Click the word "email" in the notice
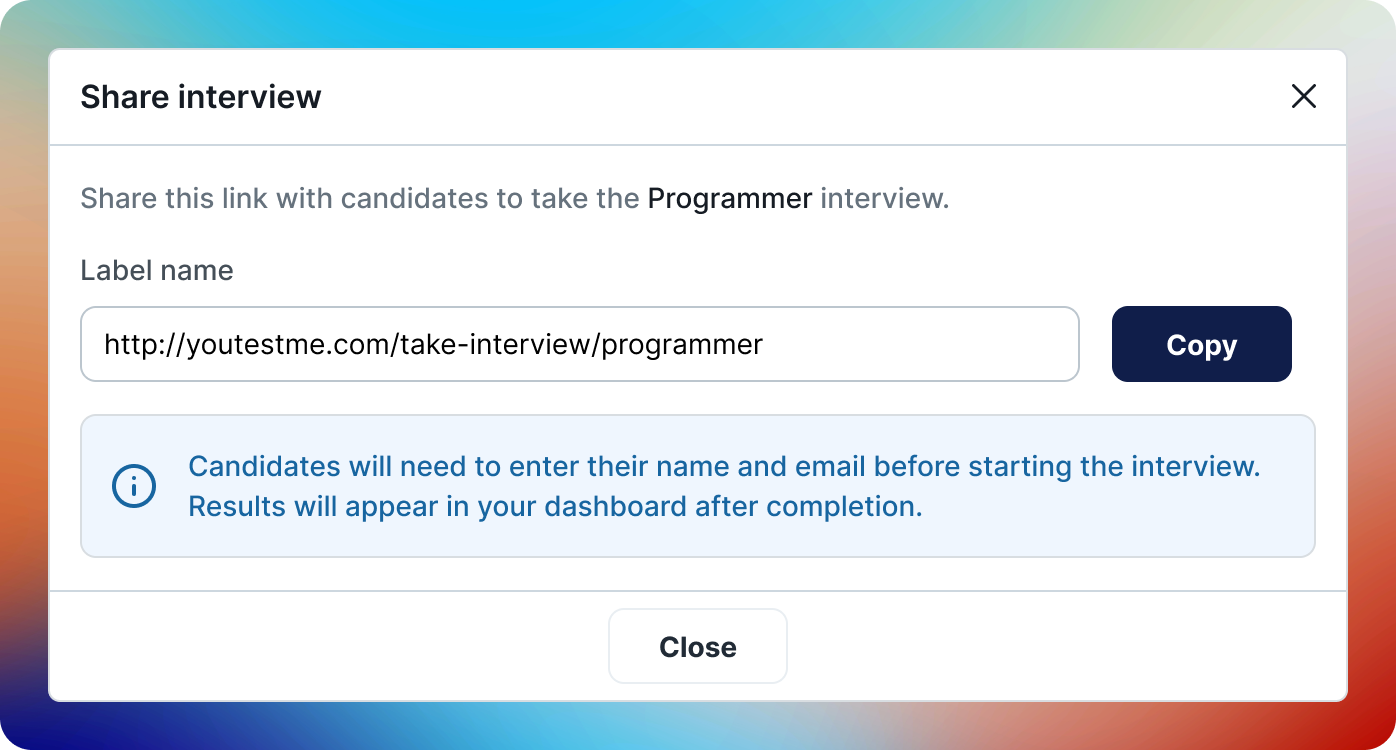1396x750 pixels. (829, 466)
